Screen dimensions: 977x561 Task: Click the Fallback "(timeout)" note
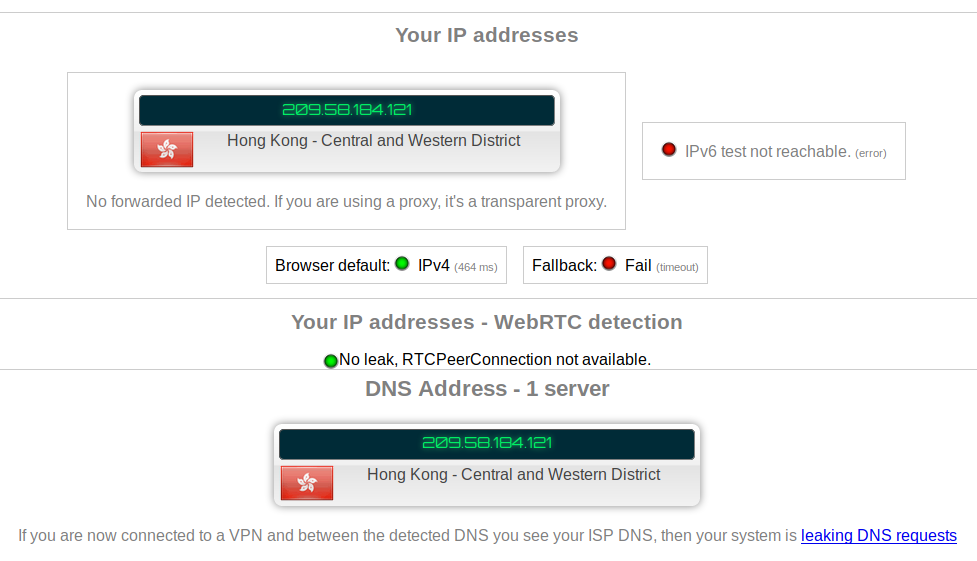[x=677, y=267]
